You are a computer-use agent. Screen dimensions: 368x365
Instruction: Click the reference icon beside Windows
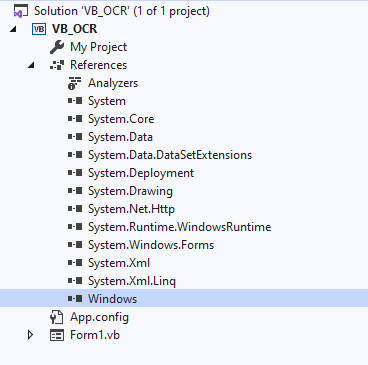click(75, 299)
